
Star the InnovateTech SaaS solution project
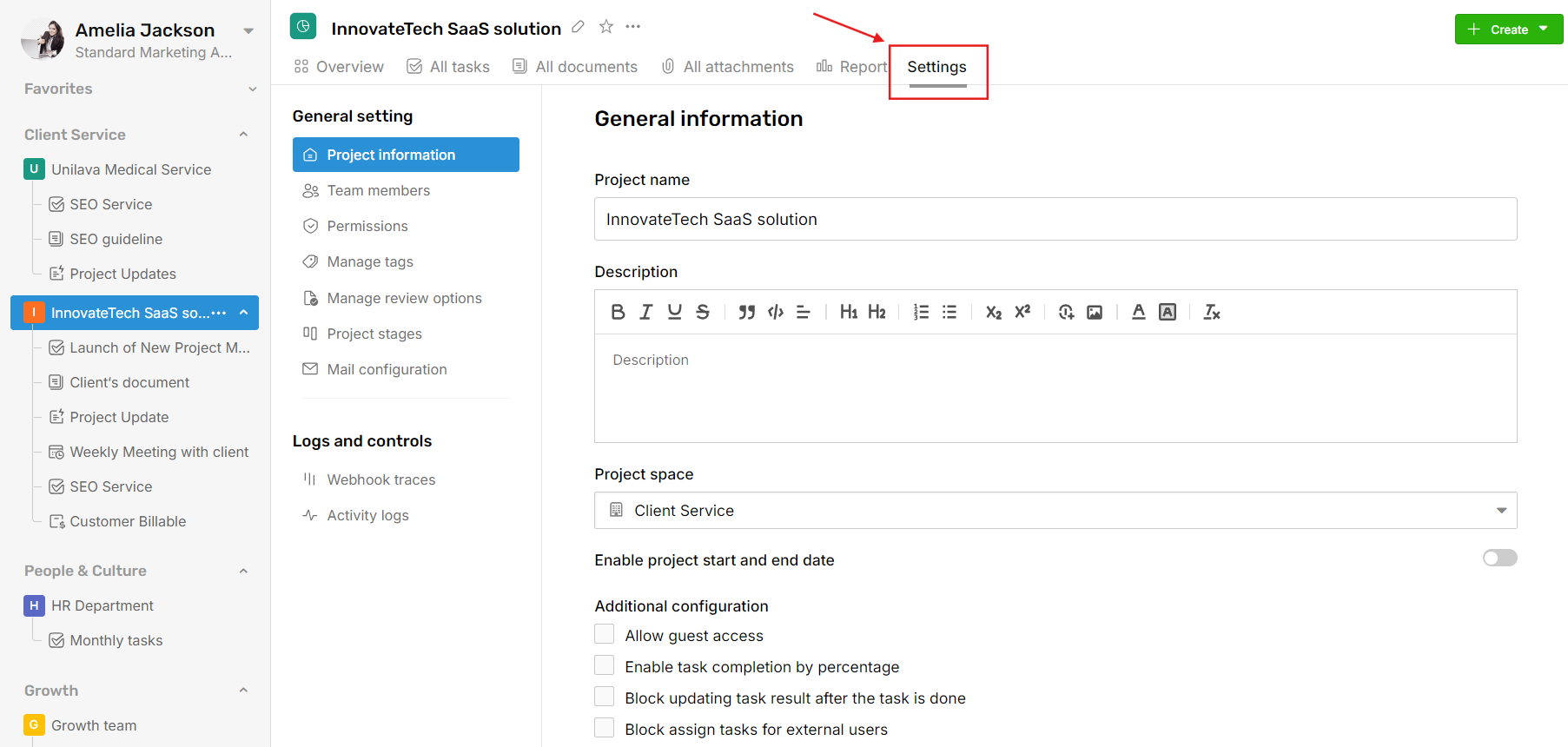tap(606, 27)
